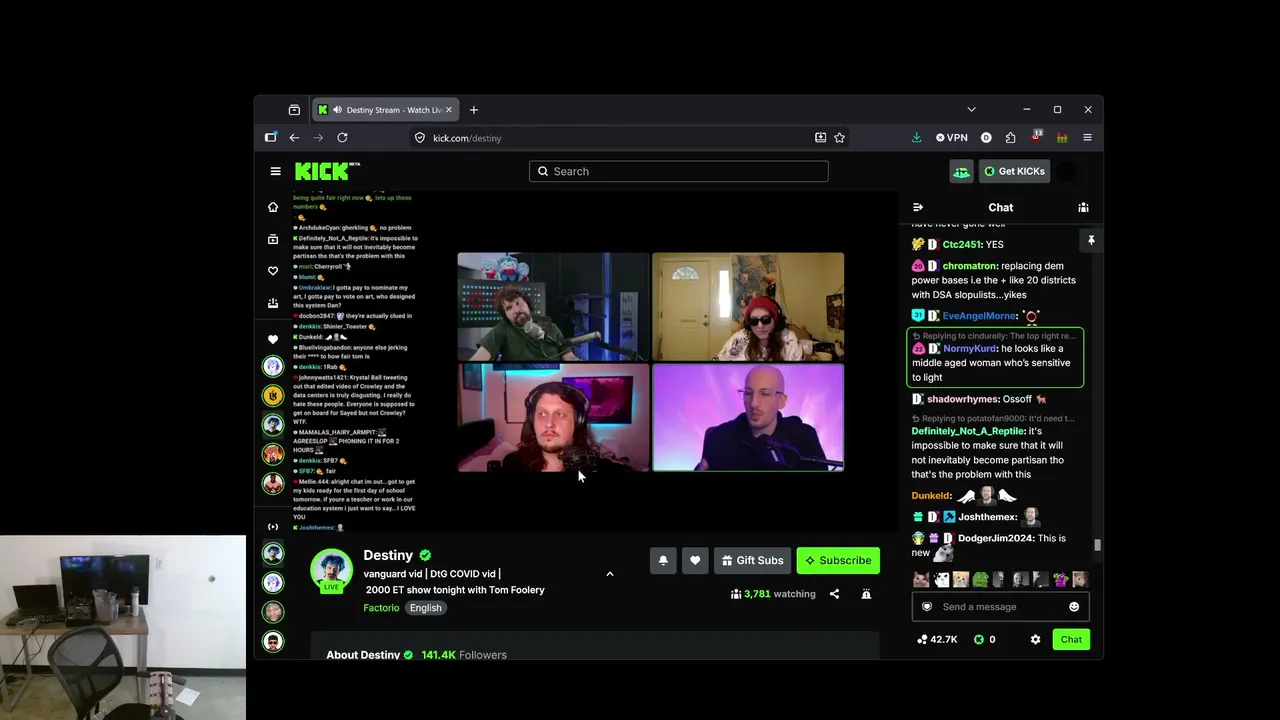Viewport: 1280px width, 720px height.
Task: Click the green crown drops icon
Action: click(x=961, y=171)
